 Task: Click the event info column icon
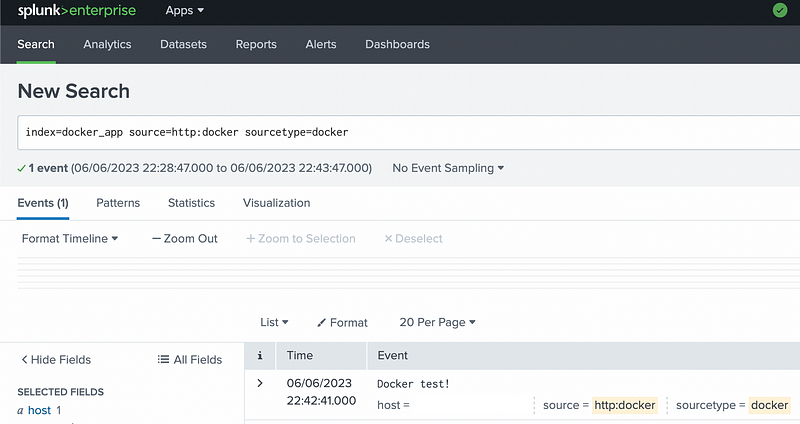point(260,355)
